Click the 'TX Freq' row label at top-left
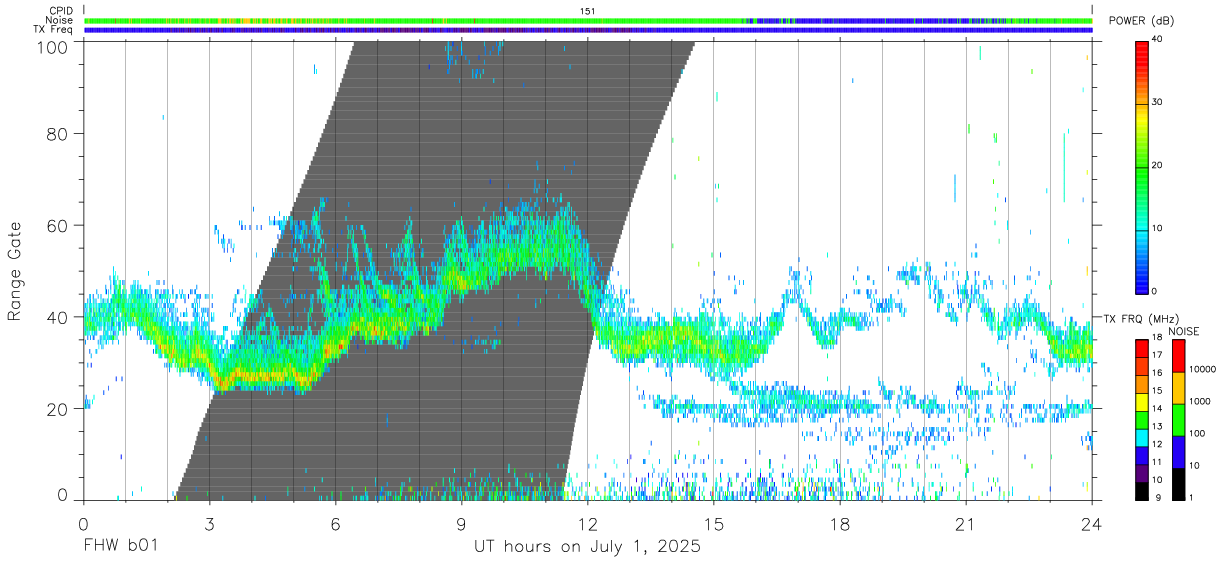Image resolution: width=1228 pixels, height=567 pixels. (x=54, y=30)
